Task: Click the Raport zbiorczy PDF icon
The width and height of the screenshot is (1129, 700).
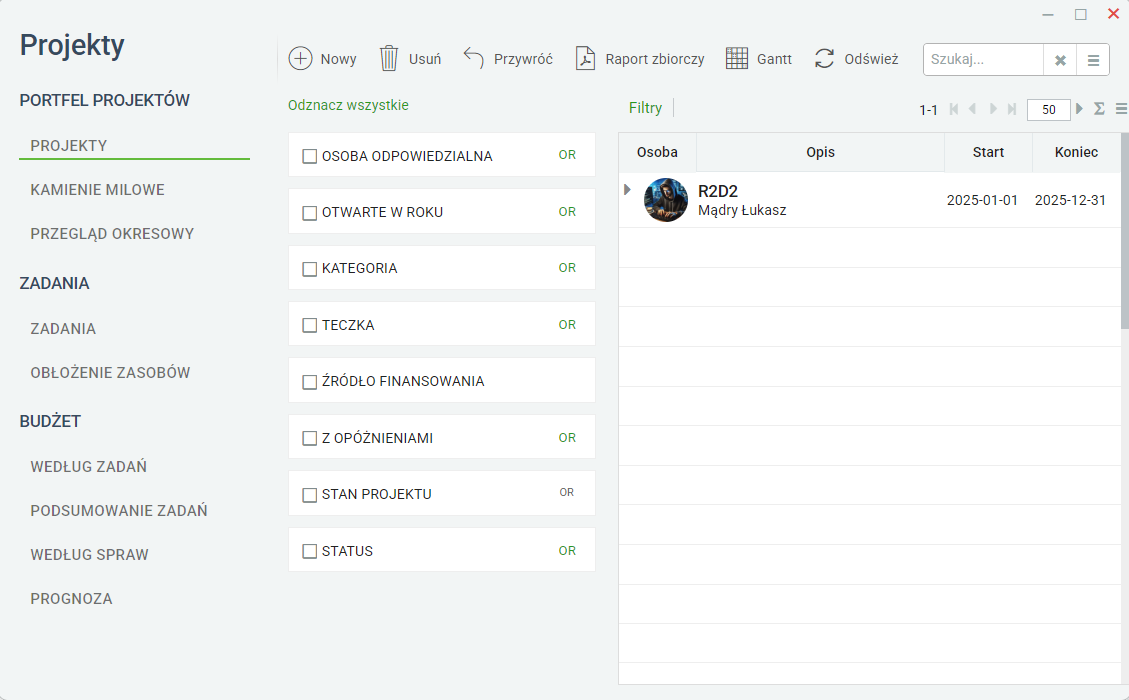Action: (585, 58)
